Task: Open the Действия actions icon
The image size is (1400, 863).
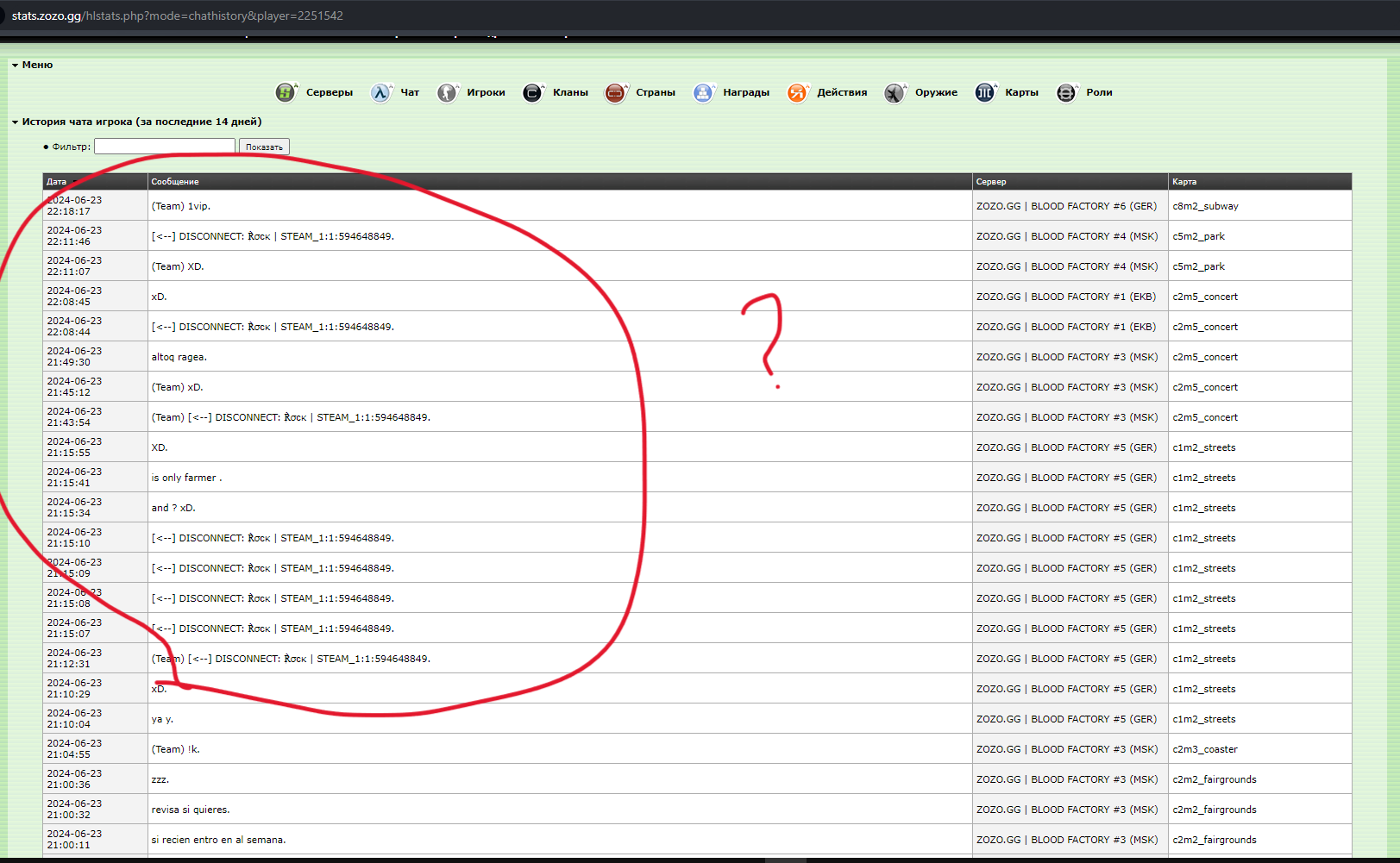Action: tap(797, 92)
